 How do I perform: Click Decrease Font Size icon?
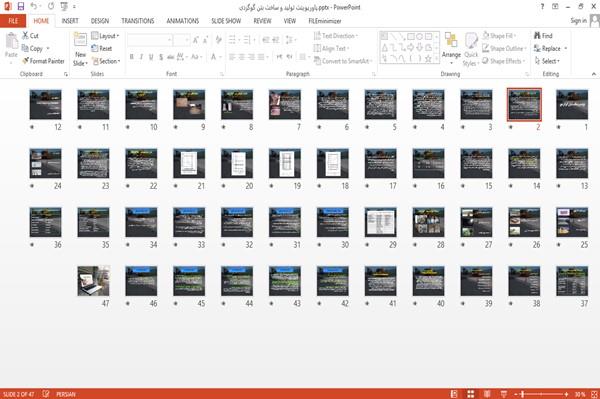click(x=206, y=40)
